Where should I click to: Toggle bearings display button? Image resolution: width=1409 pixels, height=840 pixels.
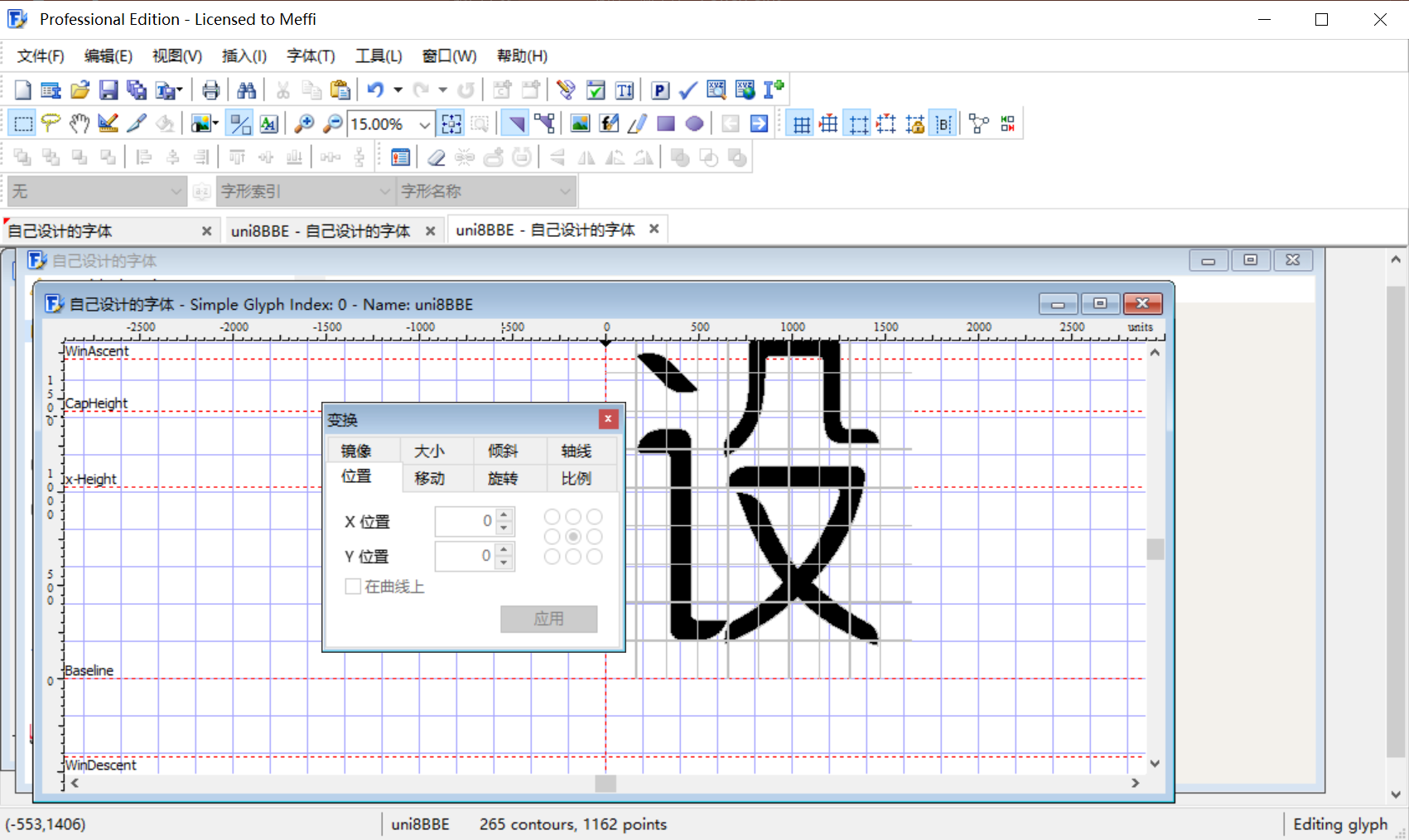pos(943,124)
